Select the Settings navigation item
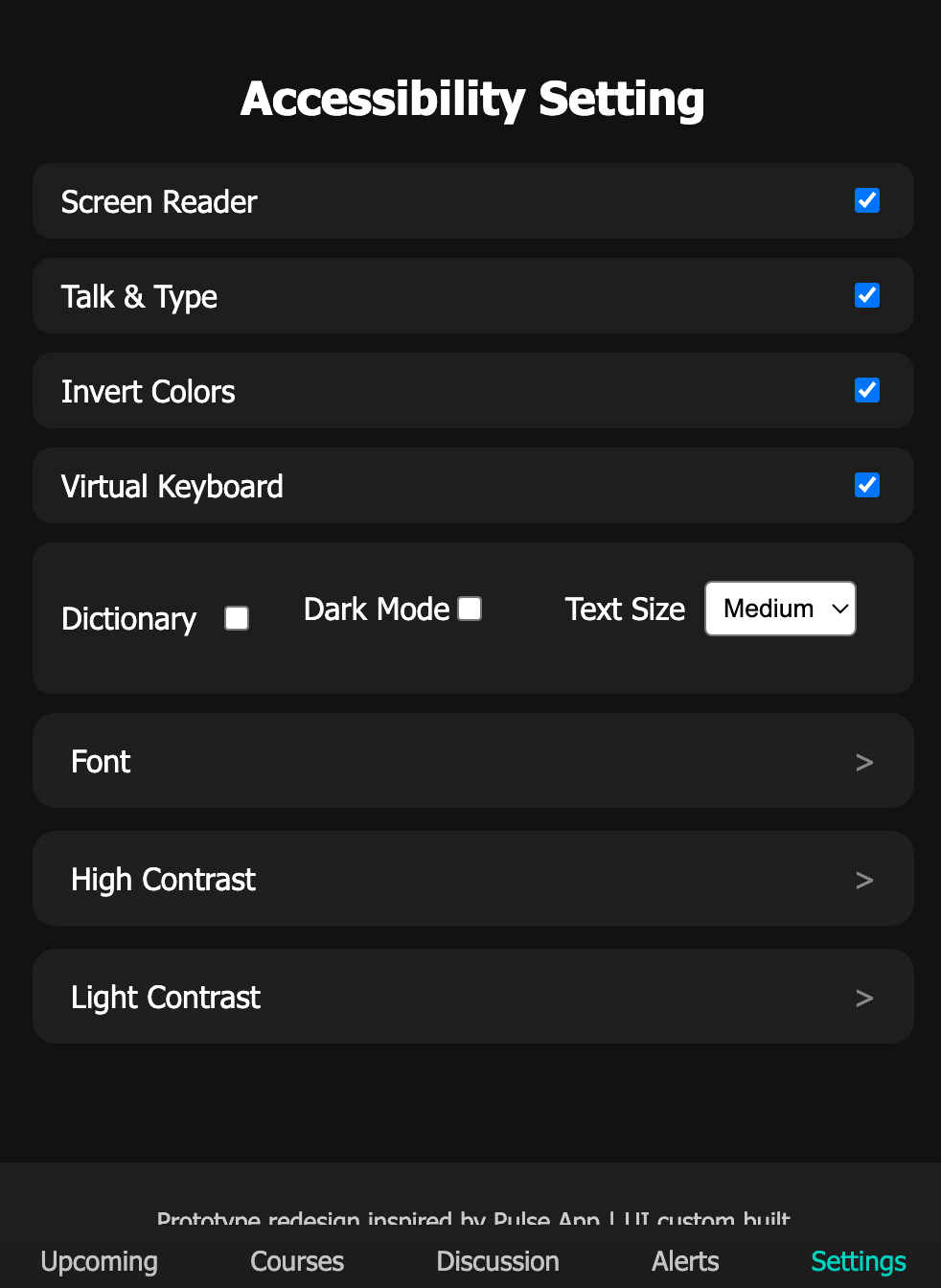941x1288 pixels. click(x=858, y=1261)
